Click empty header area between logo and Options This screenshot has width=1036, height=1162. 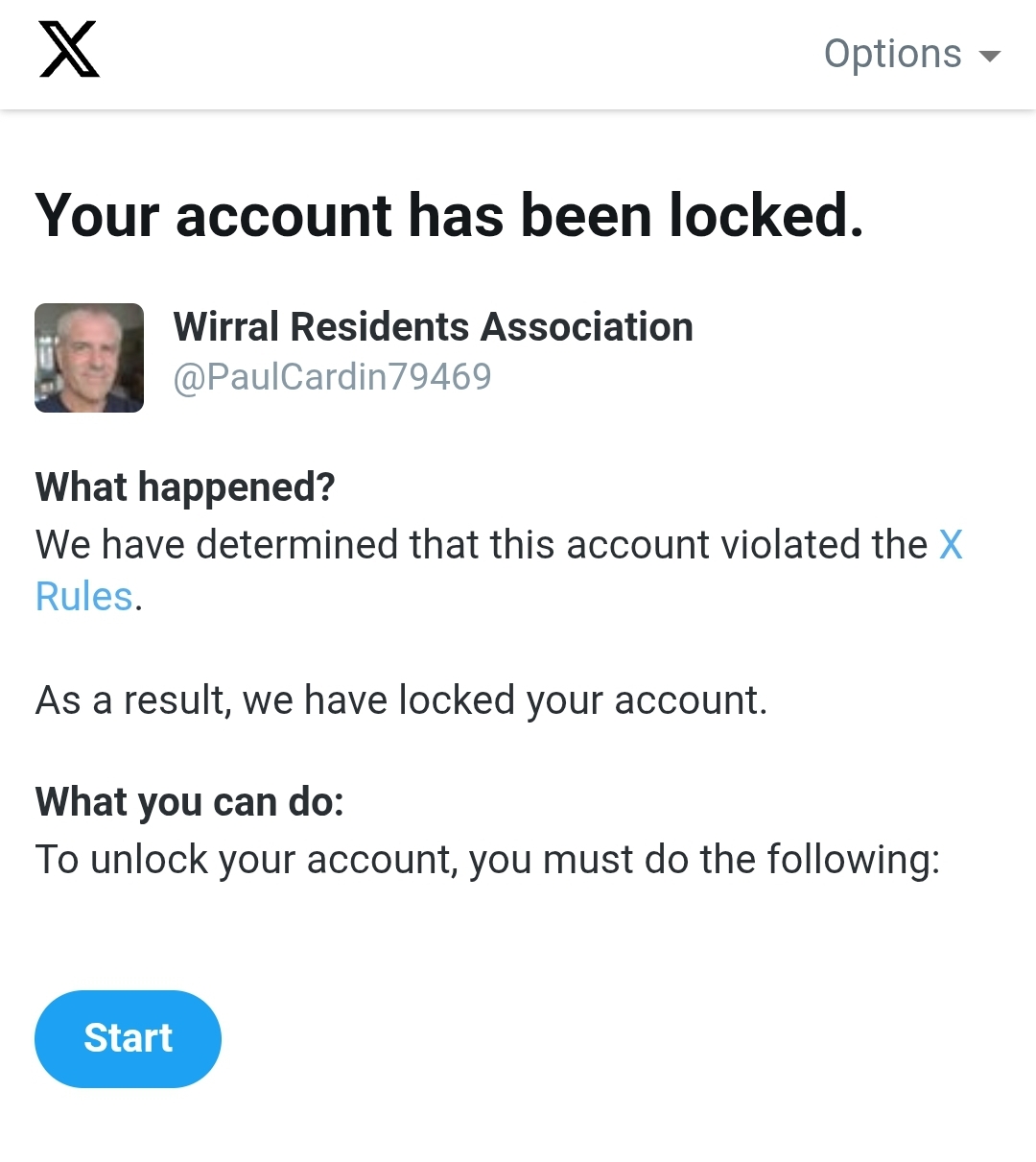[460, 54]
